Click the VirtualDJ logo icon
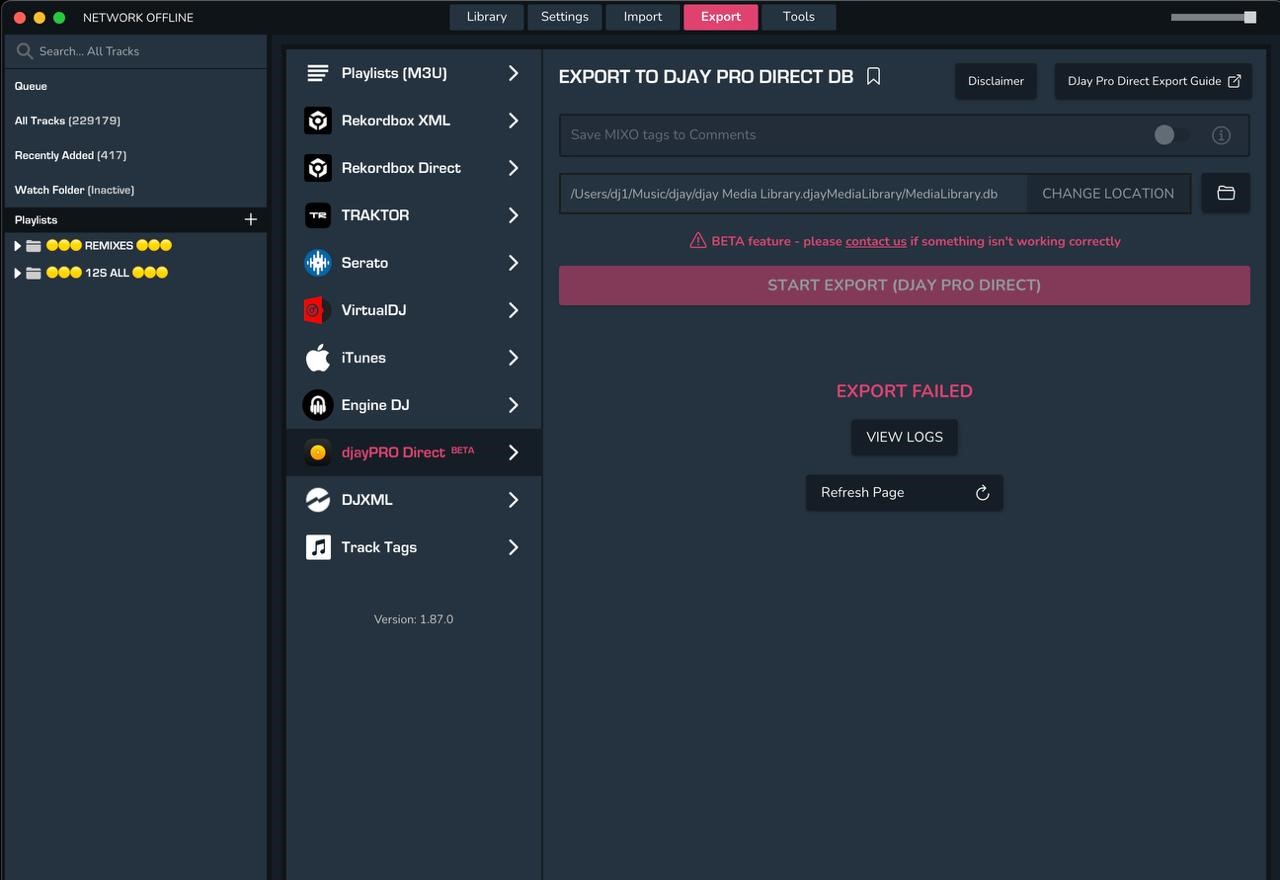This screenshot has width=1280, height=880. coord(318,311)
